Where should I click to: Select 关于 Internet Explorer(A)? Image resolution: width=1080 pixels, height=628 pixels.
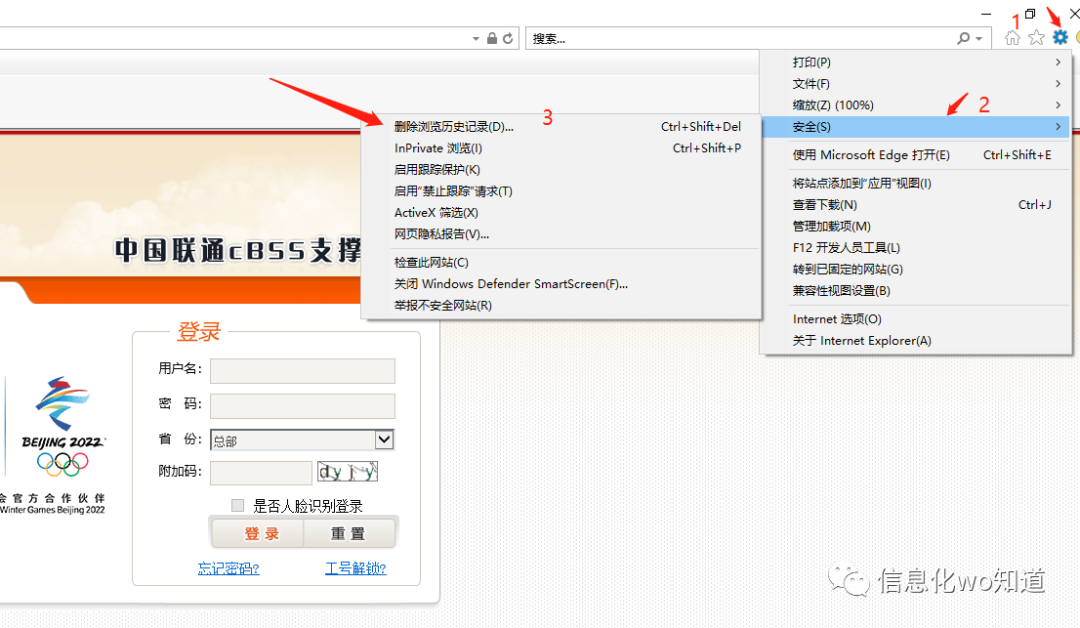coord(916,341)
